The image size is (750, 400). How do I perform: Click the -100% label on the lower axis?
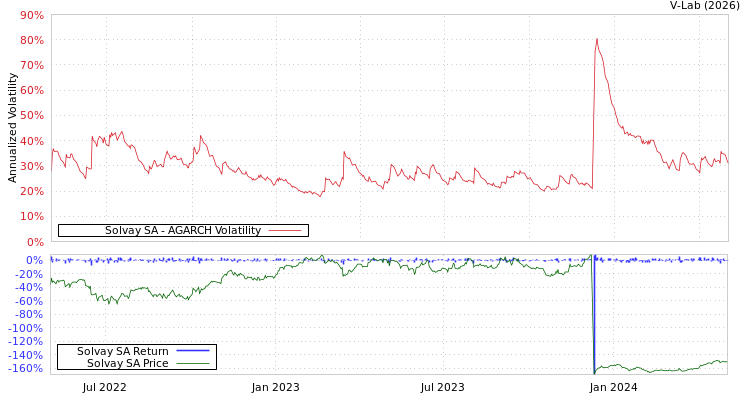tap(26, 328)
